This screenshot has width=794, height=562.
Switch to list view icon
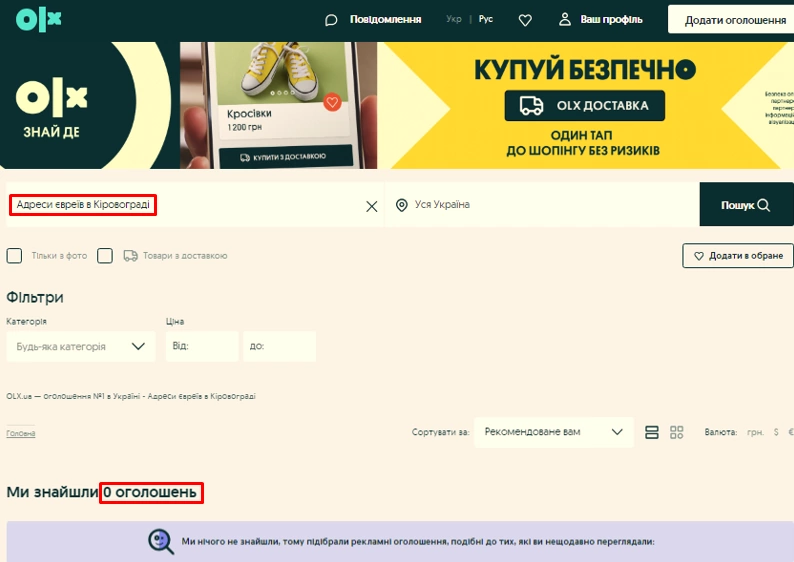(x=652, y=432)
